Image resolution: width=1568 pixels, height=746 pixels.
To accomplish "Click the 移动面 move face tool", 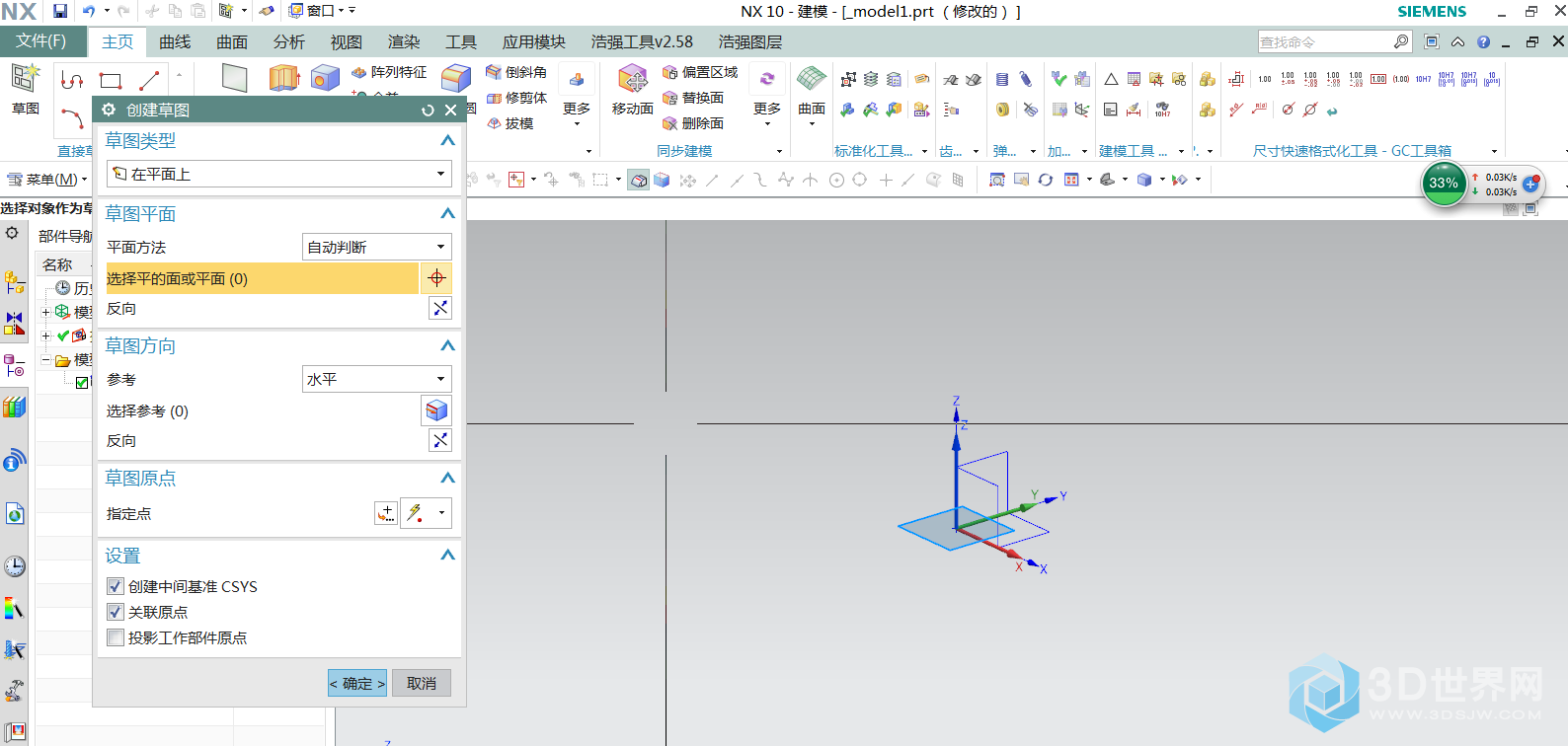I will point(632,90).
